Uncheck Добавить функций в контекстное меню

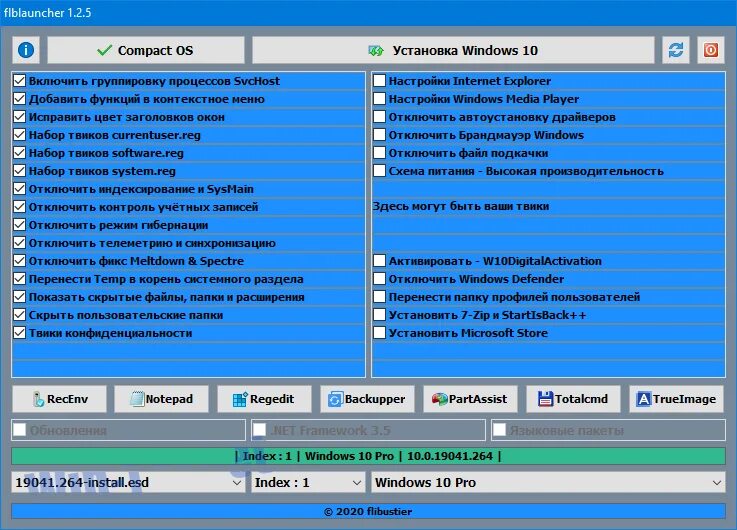click(x=19, y=99)
